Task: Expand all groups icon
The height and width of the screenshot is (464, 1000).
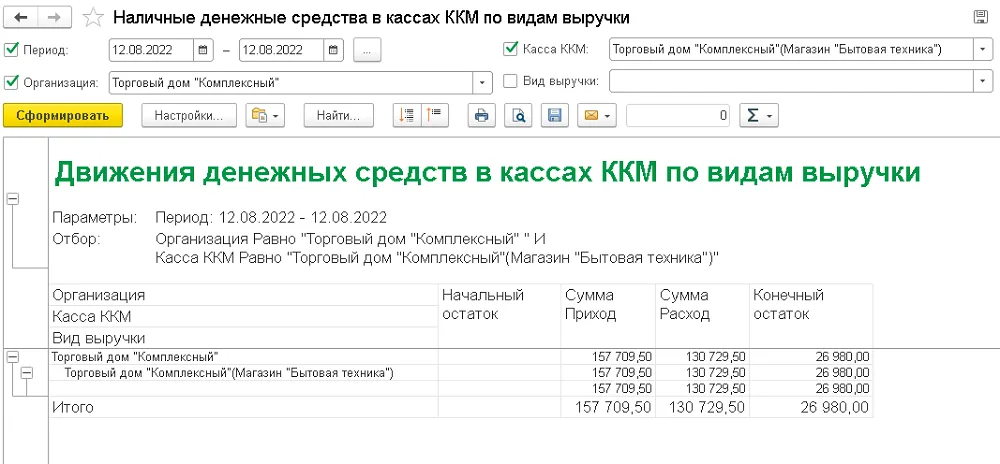Action: click(406, 115)
